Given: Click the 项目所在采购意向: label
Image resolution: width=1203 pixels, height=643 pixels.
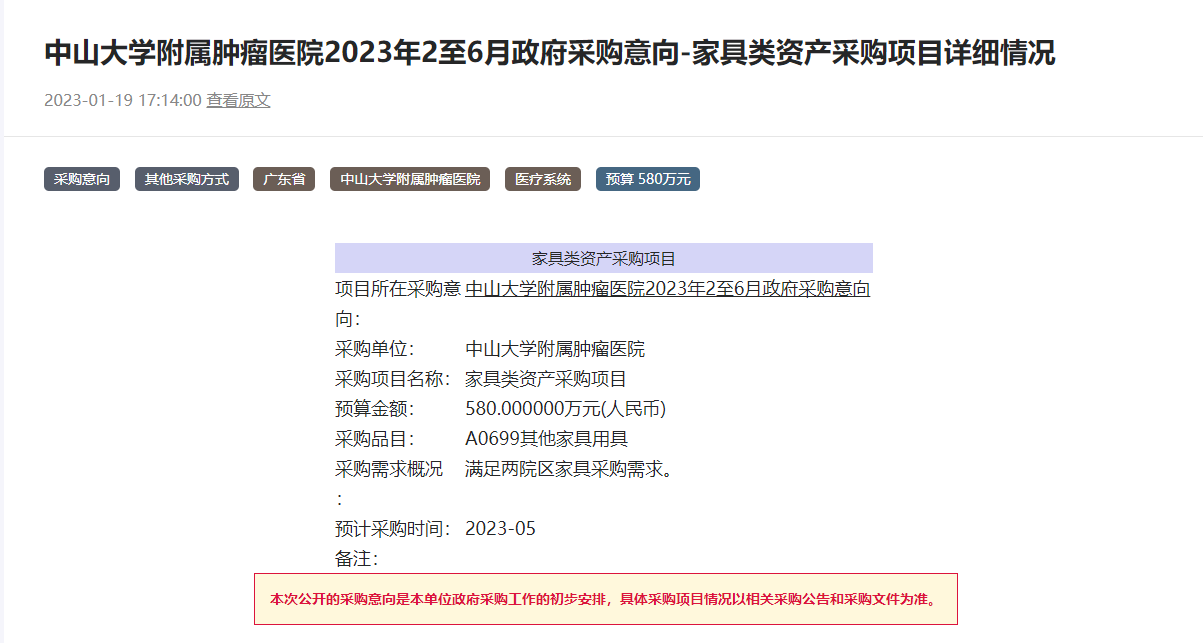Looking at the screenshot, I should (398, 304).
